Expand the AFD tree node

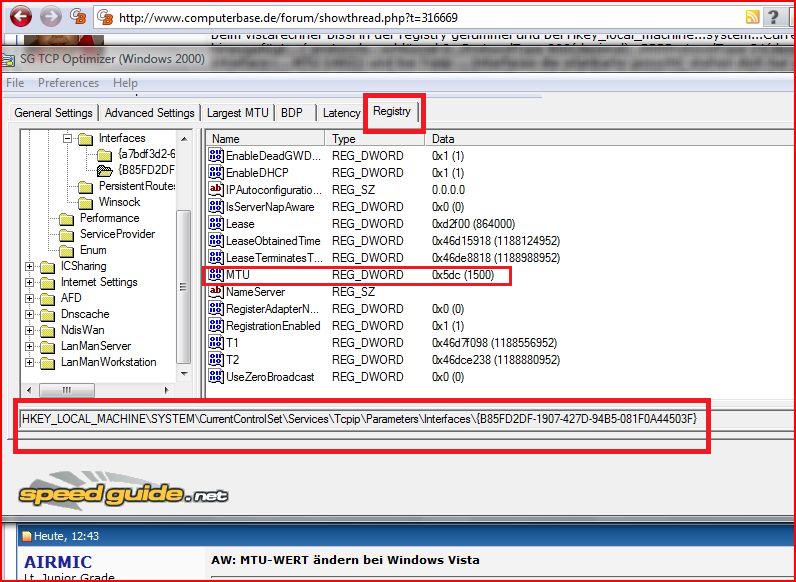click(29, 298)
